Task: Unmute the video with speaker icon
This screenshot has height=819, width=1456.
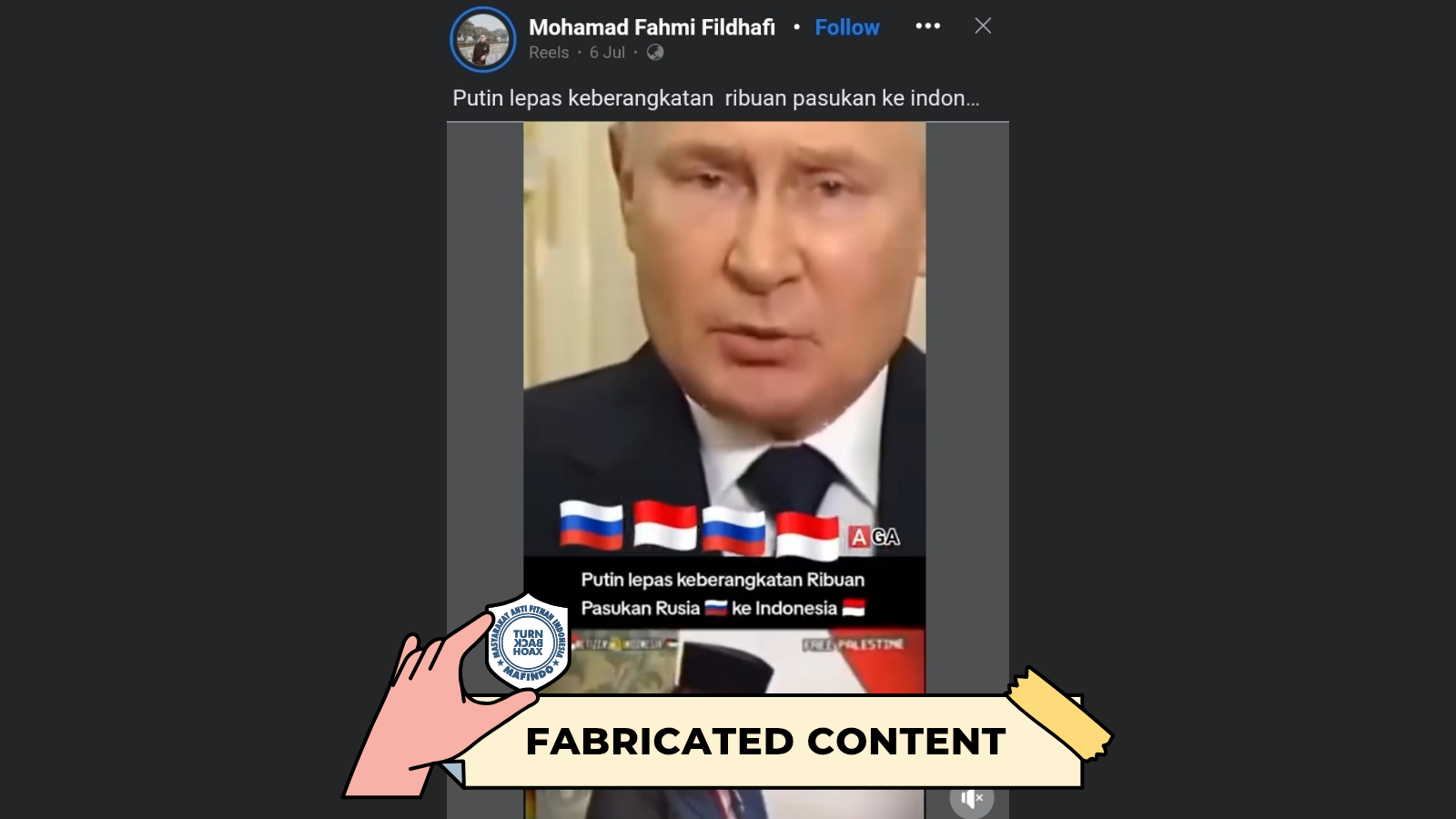Action: coord(972,798)
